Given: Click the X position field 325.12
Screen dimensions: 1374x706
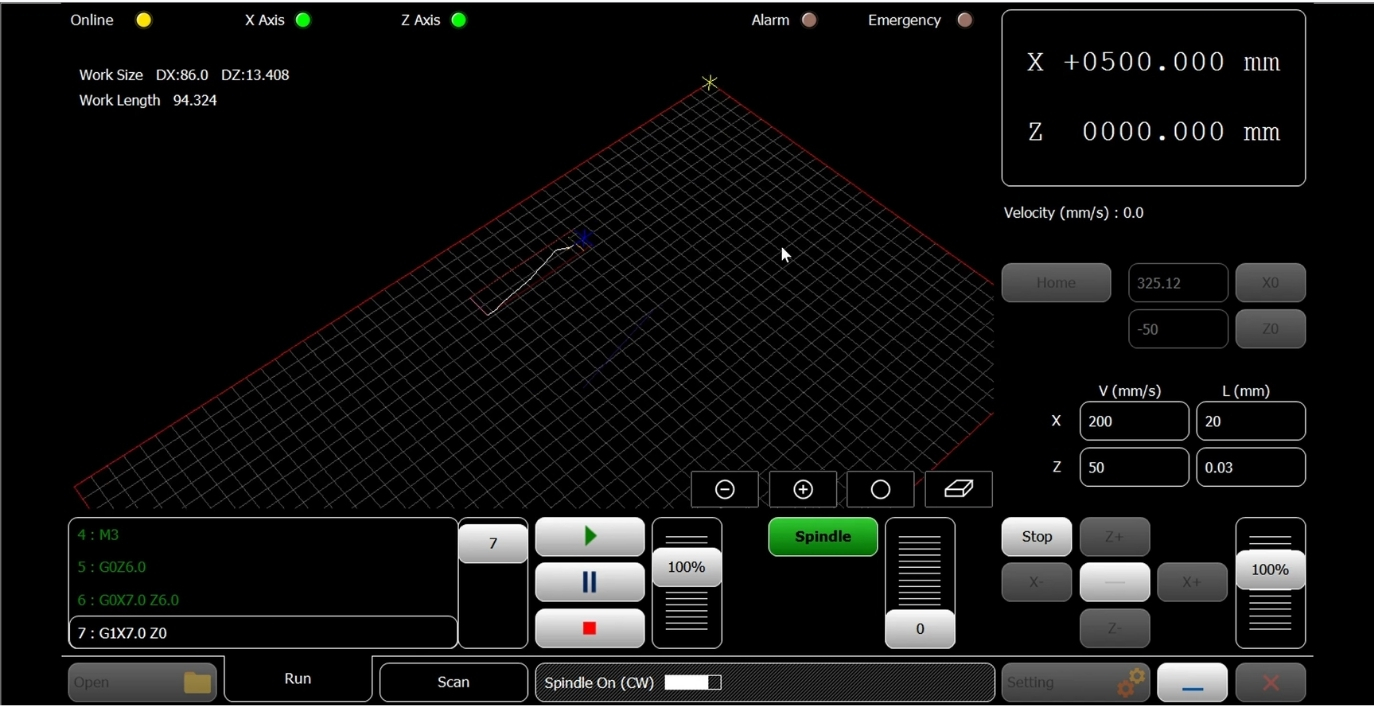Looking at the screenshot, I should (x=1178, y=283).
